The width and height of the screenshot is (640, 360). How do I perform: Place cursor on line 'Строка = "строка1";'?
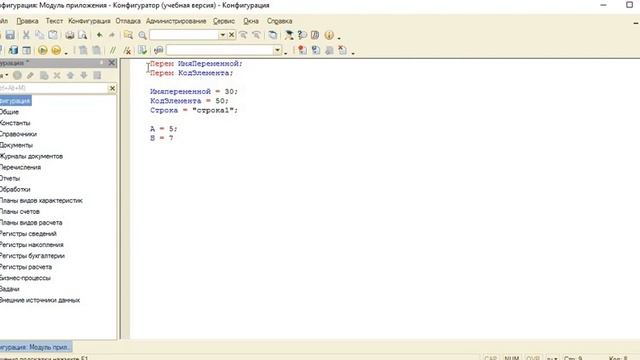click(x=193, y=110)
